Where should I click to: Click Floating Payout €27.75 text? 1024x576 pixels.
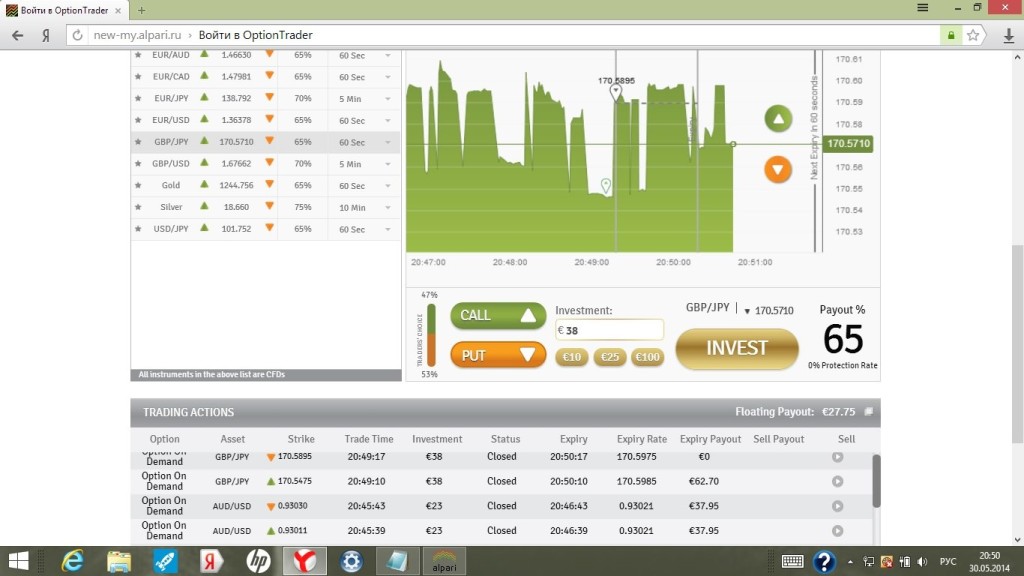point(795,412)
